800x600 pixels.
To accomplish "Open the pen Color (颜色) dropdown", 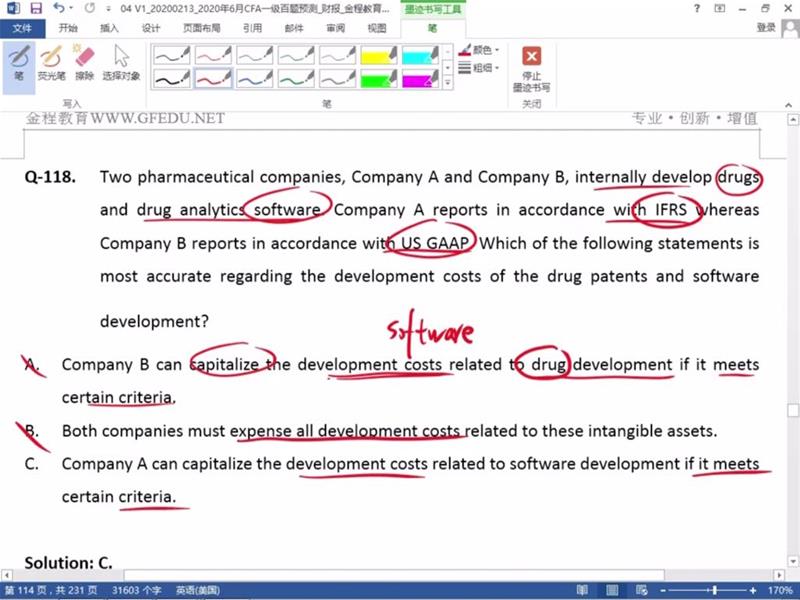I will coord(480,49).
